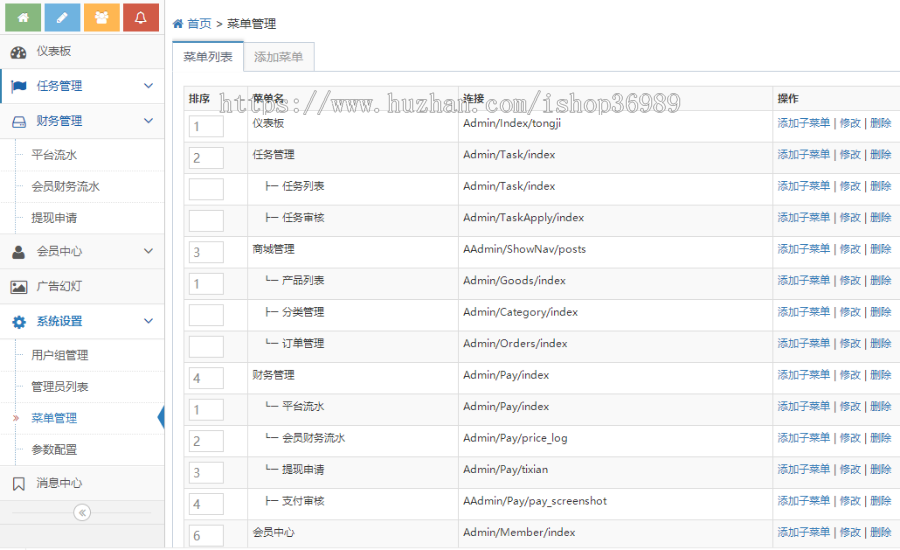Click sort order field in 任务列表 row
Image resolution: width=900 pixels, height=550 pixels.
[206, 189]
